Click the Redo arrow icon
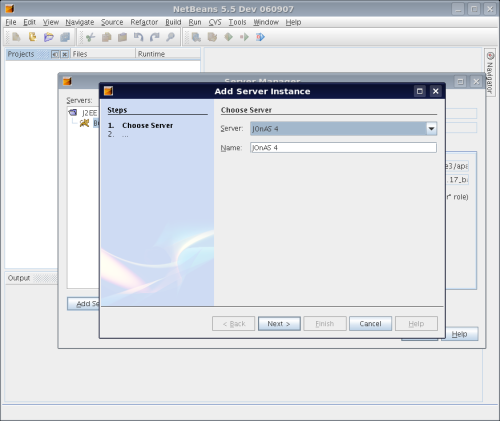The height and width of the screenshot is (421, 500). click(154, 37)
